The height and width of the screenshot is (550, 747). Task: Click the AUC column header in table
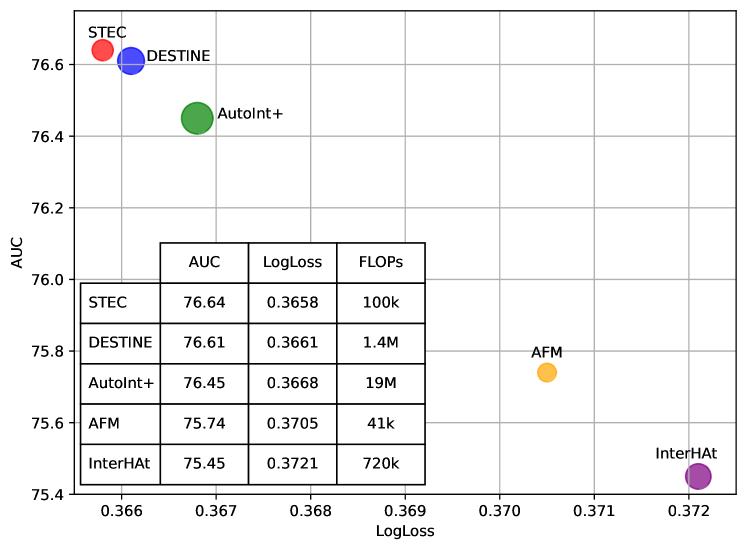point(204,262)
